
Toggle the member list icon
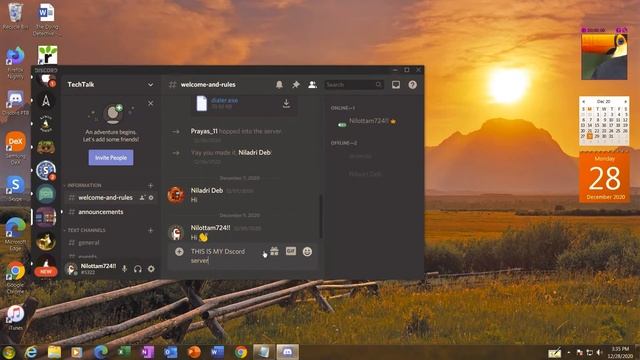(x=312, y=84)
